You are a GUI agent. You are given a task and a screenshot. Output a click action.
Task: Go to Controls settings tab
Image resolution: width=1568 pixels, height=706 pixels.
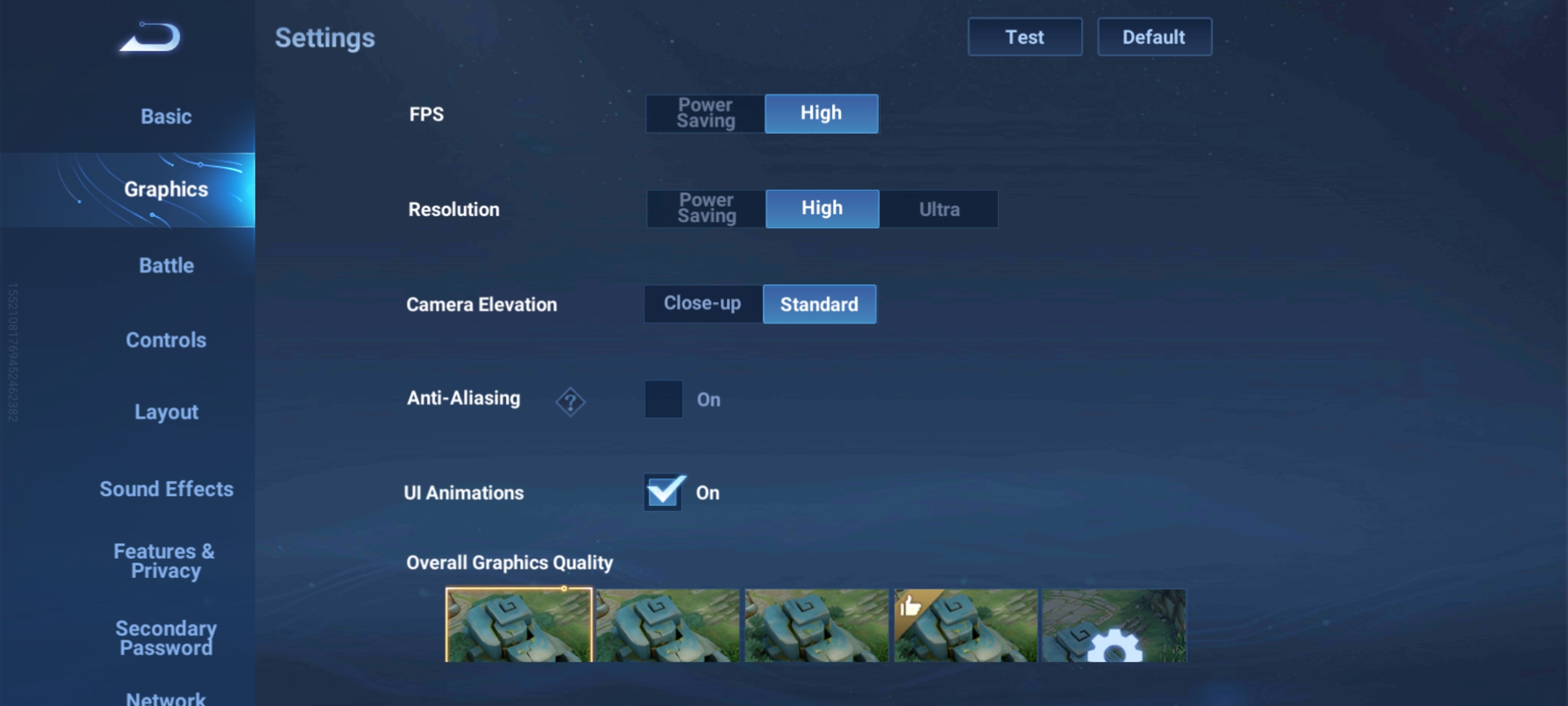point(166,340)
